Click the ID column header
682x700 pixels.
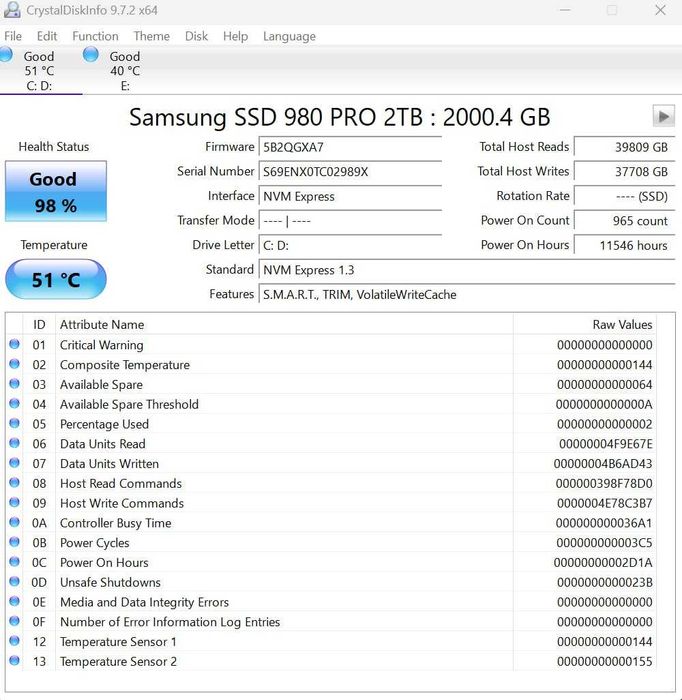[39, 325]
